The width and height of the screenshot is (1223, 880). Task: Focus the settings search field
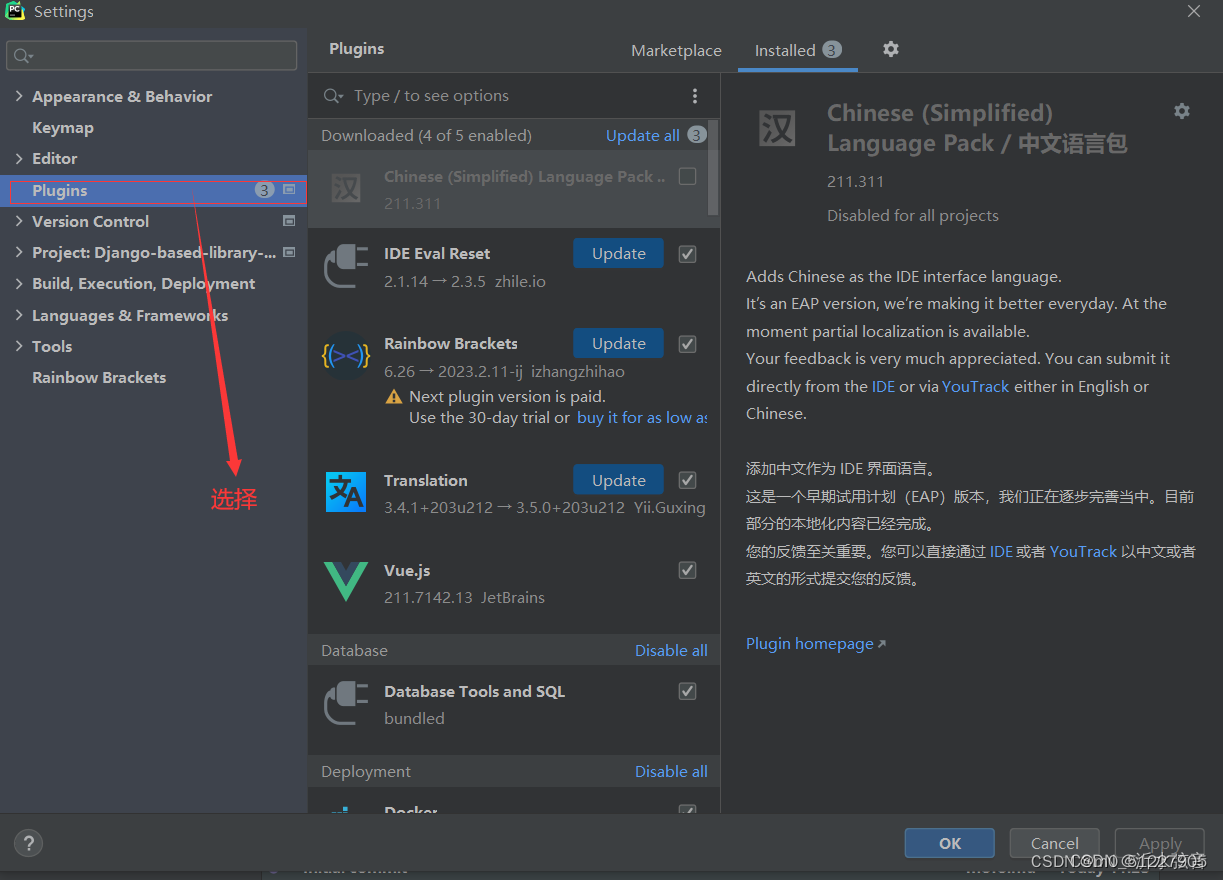click(x=151, y=56)
